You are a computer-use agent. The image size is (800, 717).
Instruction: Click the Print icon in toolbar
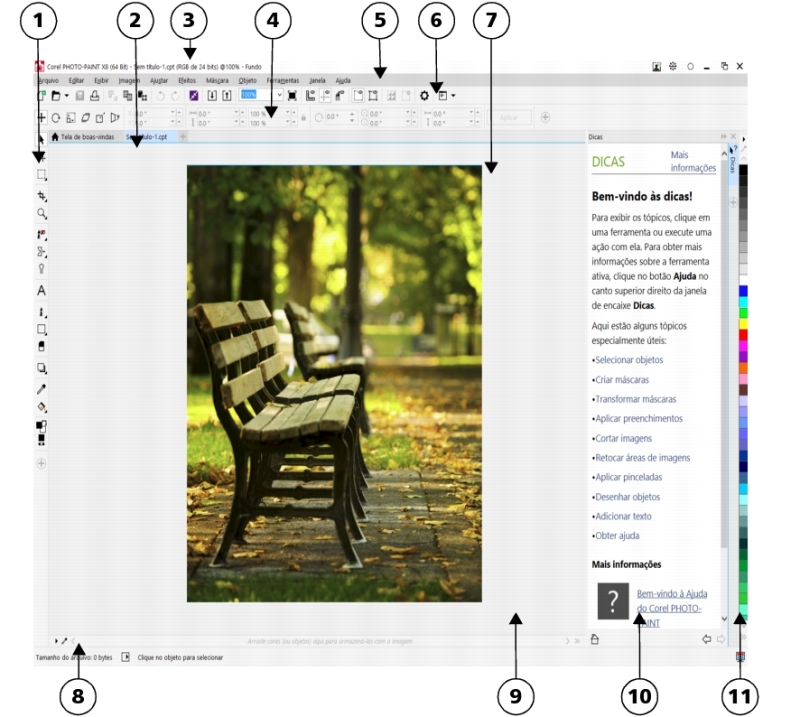(94, 96)
